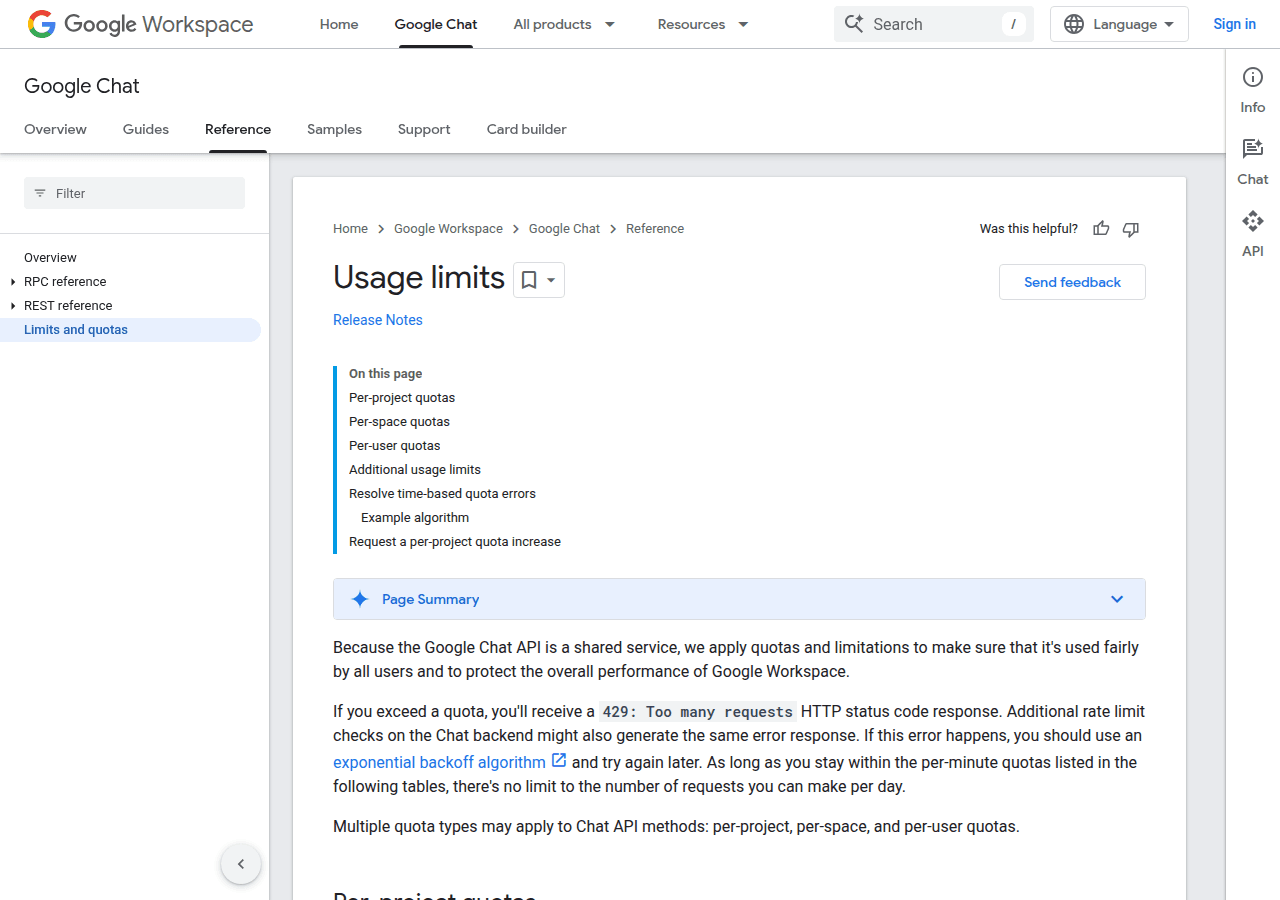Collapse the Page Summary section
The width and height of the screenshot is (1280, 900).
pos(1117,598)
